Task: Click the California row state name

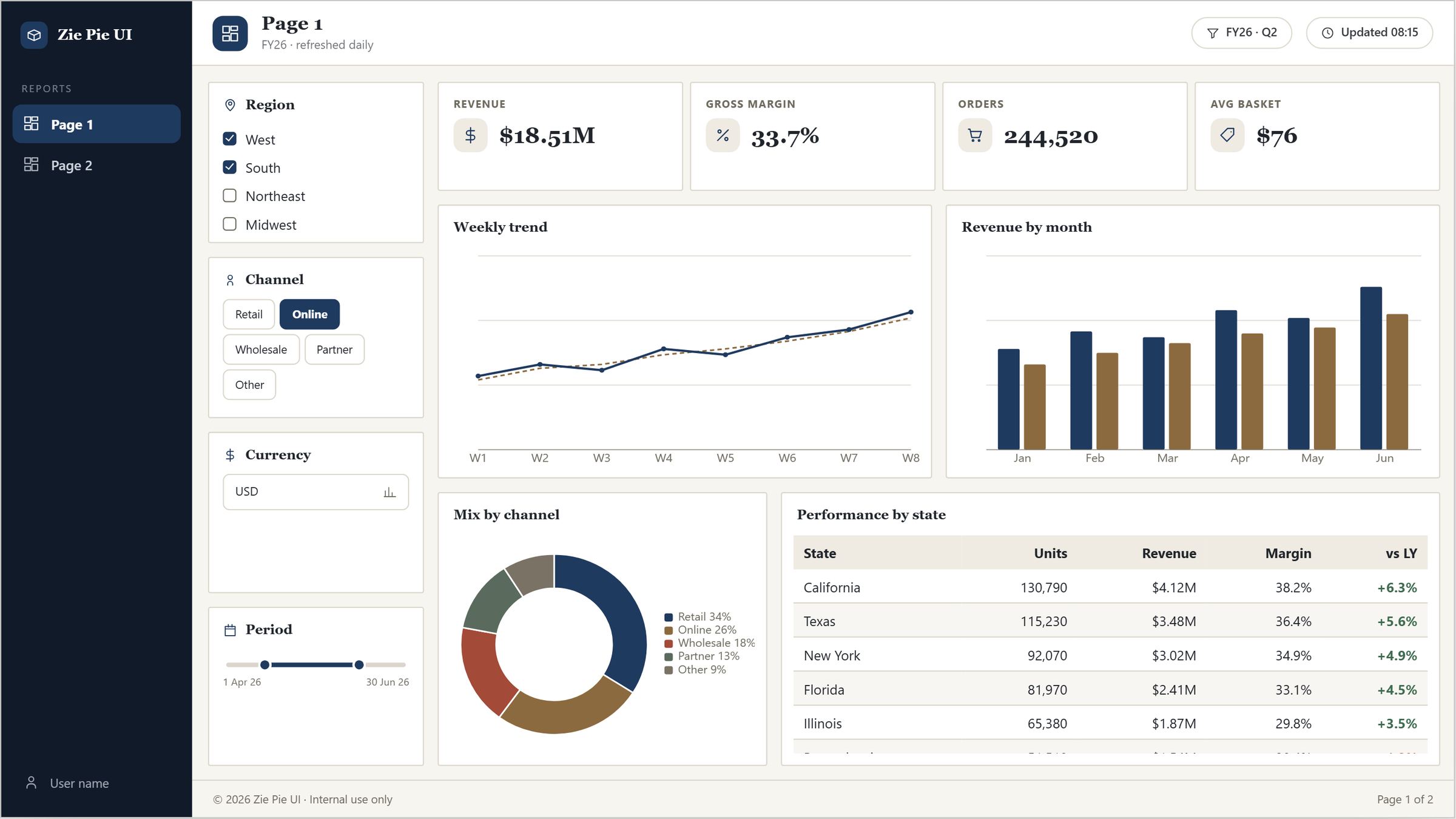Action: [x=832, y=587]
